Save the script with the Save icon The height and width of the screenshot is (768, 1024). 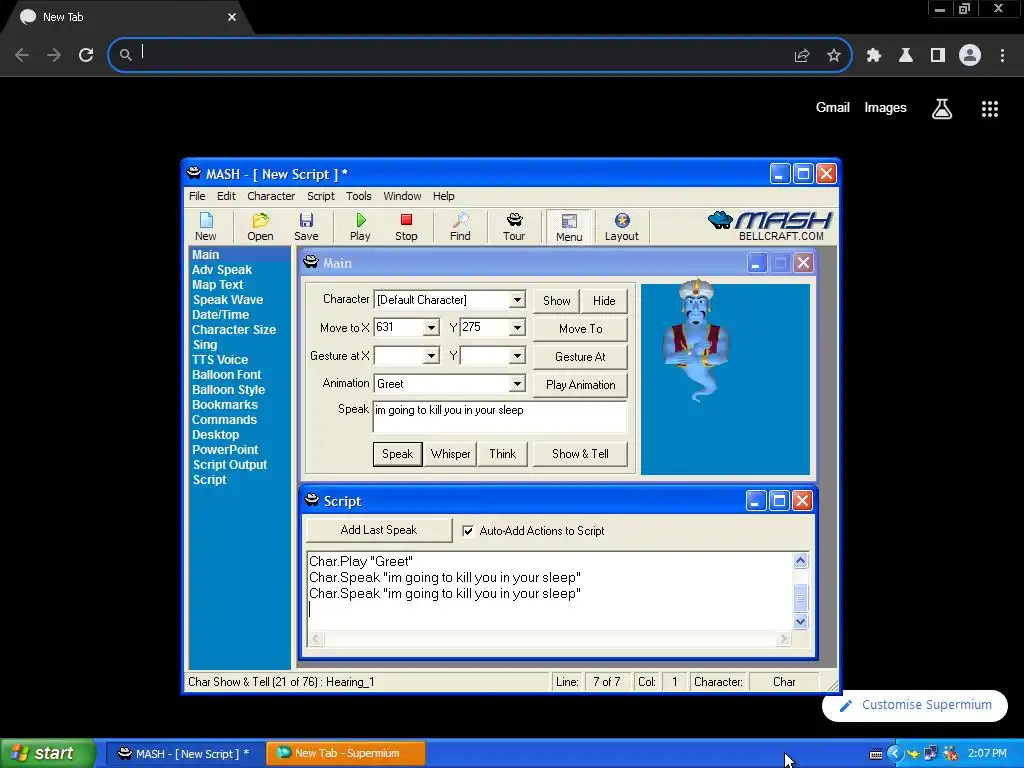306,227
